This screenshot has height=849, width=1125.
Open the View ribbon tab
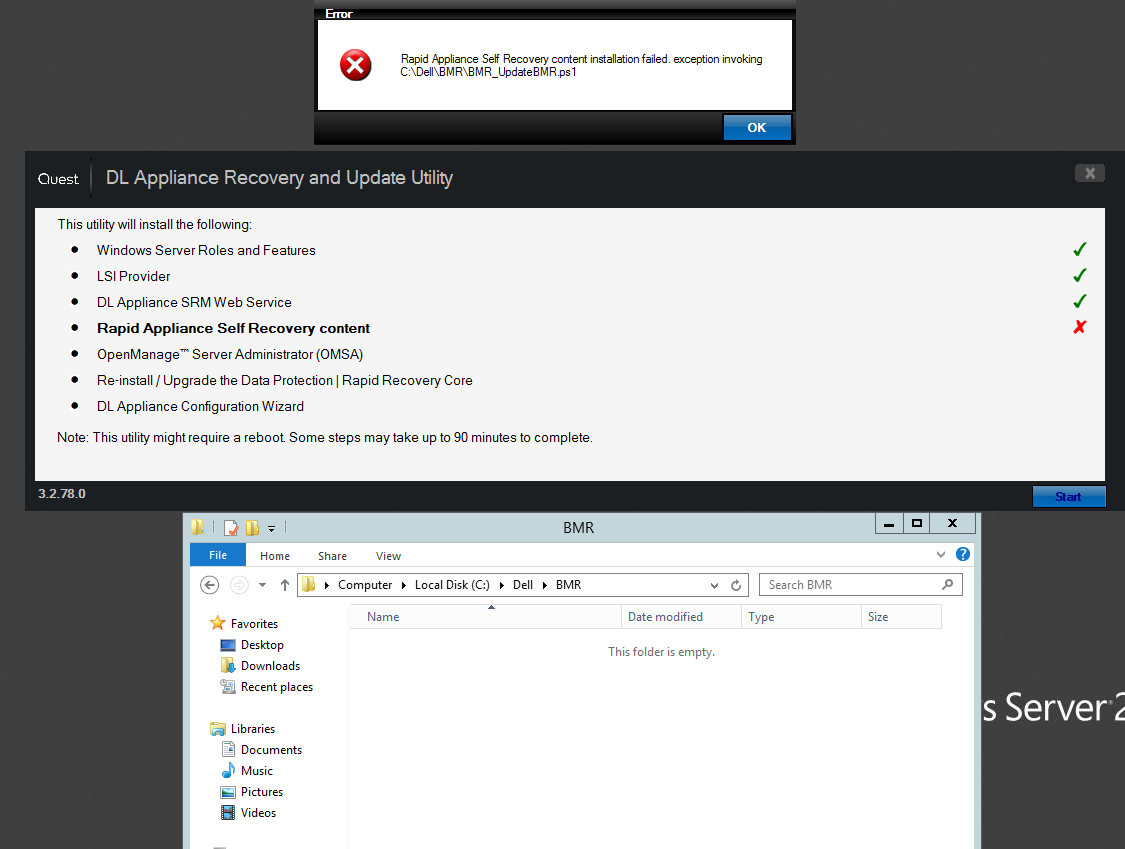click(388, 556)
